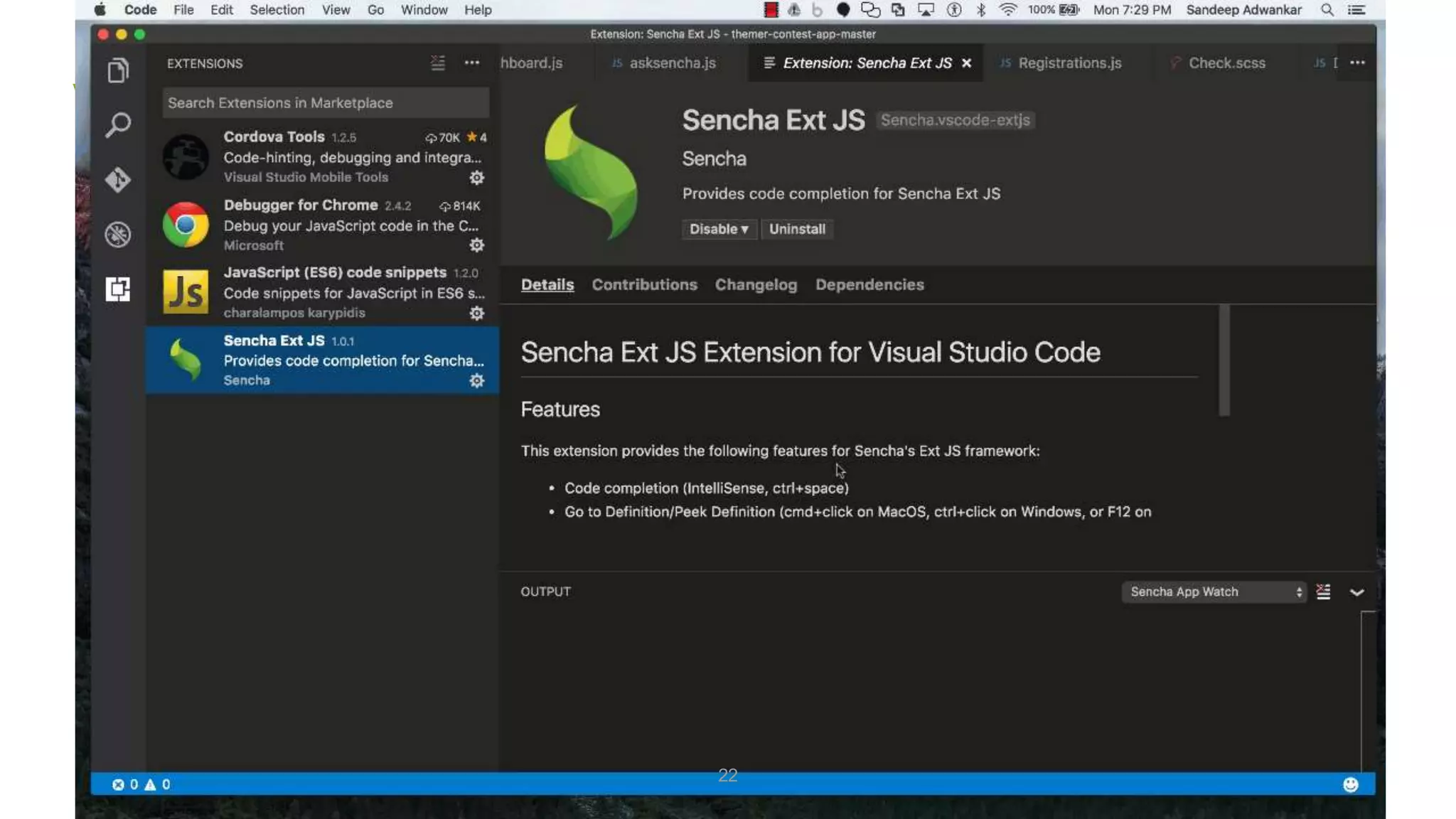Image resolution: width=1456 pixels, height=819 pixels.
Task: Open the Sencha App Watch output channel dropdown
Action: click(1214, 591)
